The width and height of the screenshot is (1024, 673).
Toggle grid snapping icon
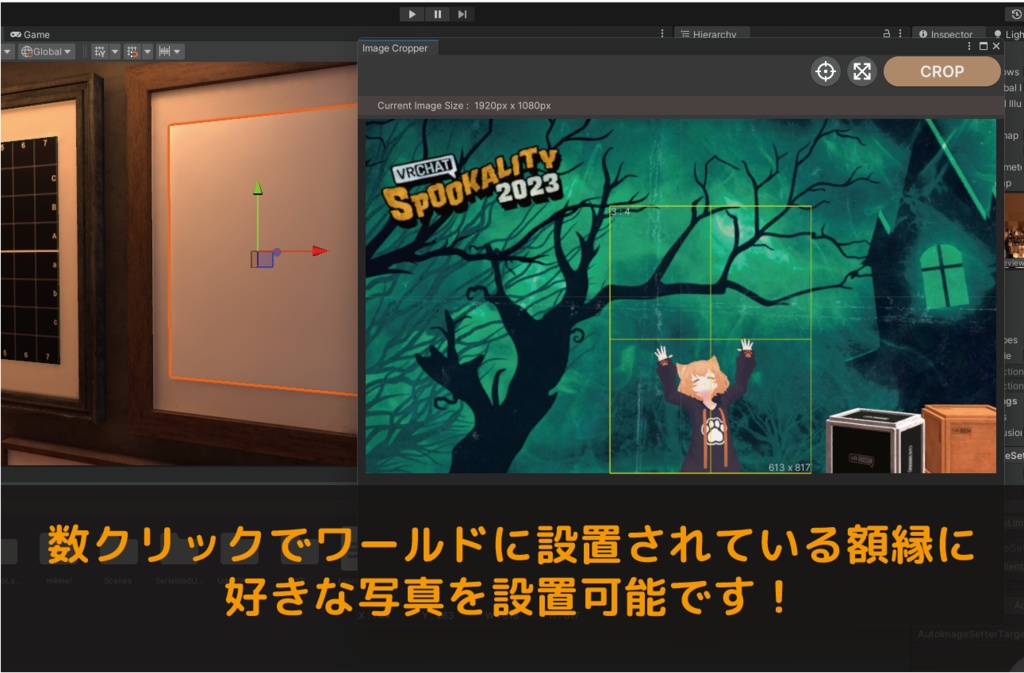(x=133, y=52)
